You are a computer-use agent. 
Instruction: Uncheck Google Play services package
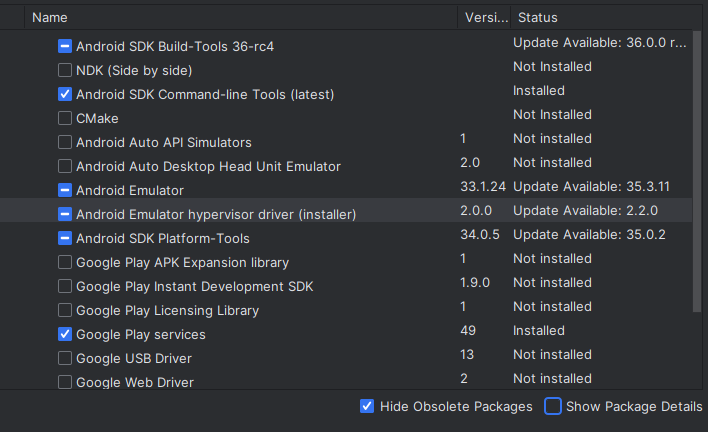[65, 334]
